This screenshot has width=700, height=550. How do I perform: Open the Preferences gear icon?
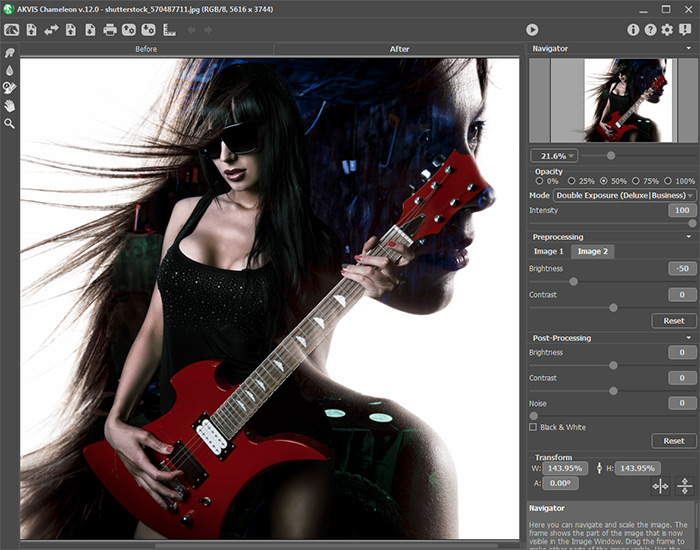click(667, 30)
